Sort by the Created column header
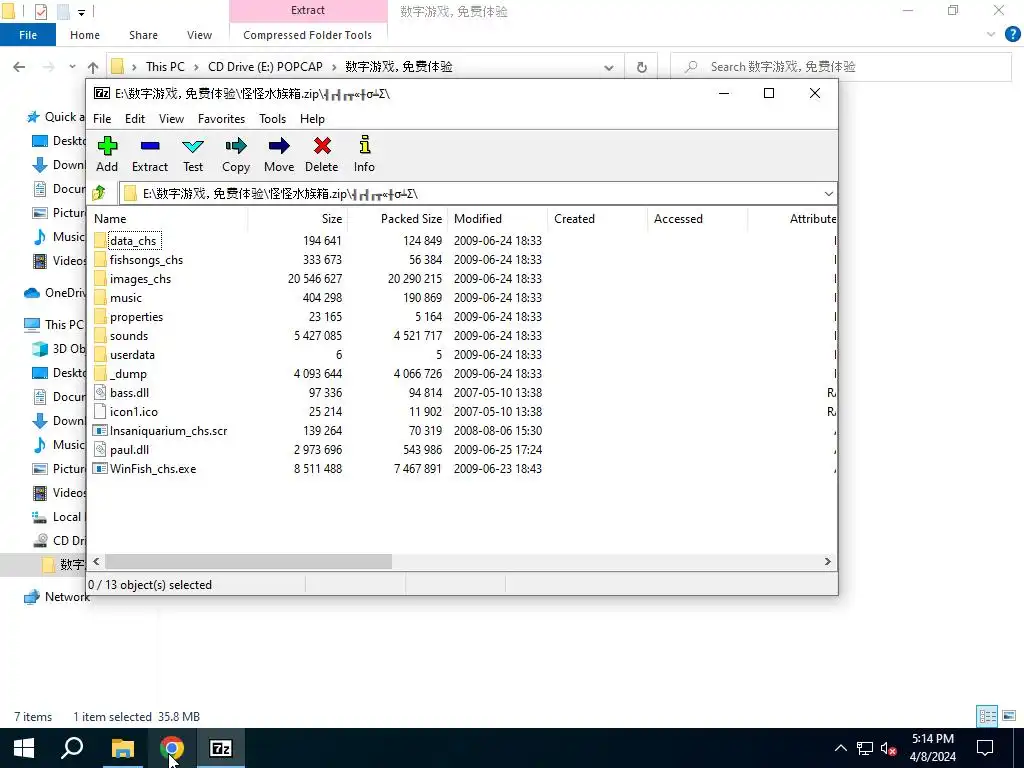Screen dimensions: 1024x768 point(598,219)
